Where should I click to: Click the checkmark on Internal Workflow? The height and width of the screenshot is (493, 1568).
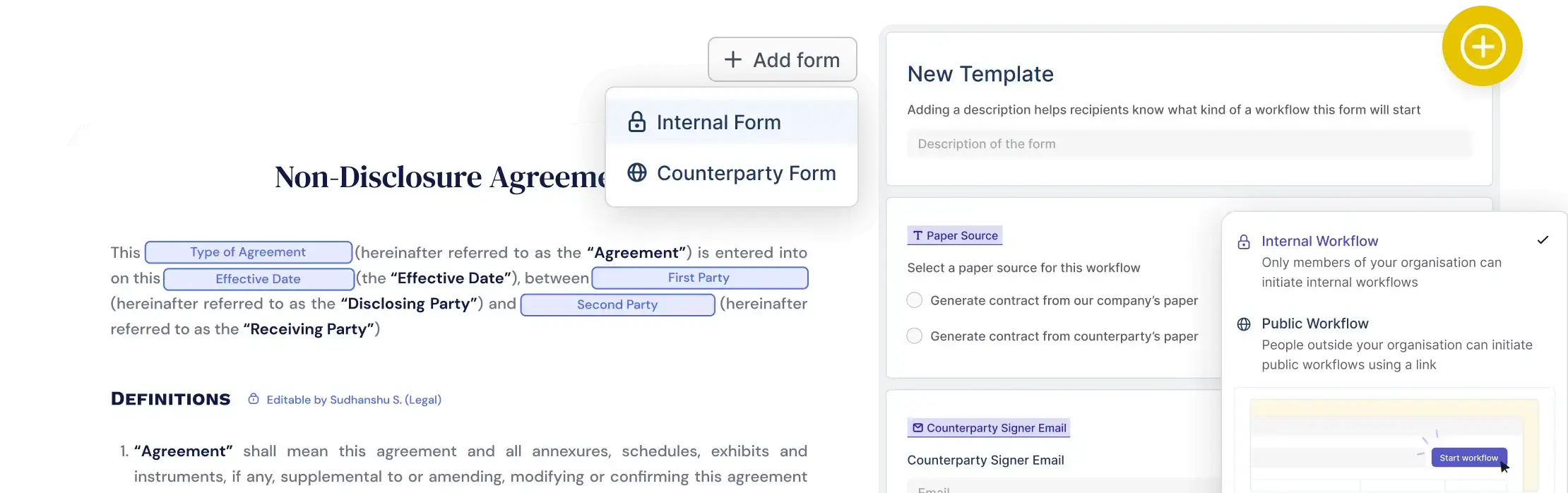click(x=1543, y=240)
